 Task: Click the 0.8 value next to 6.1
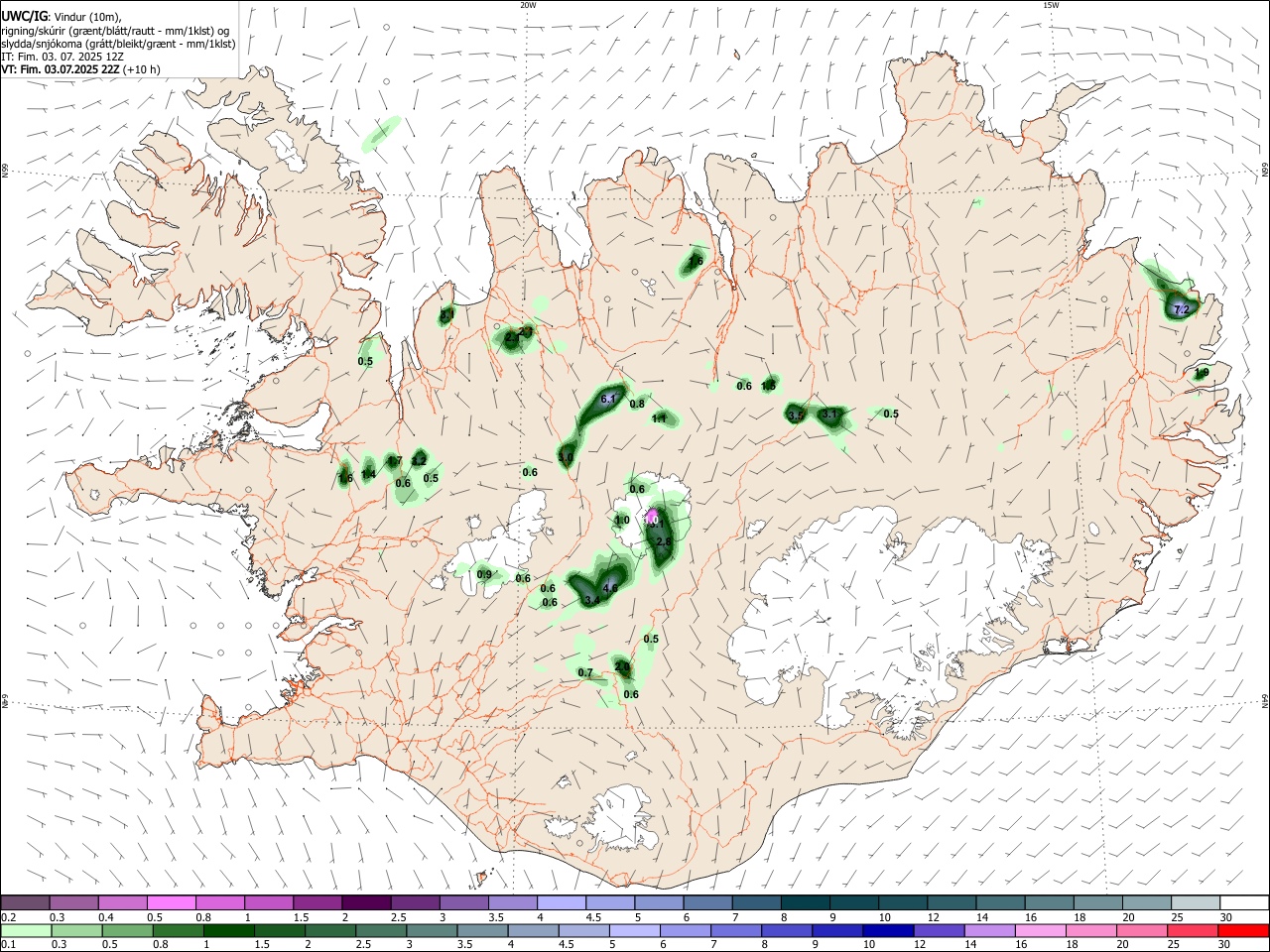coord(637,404)
